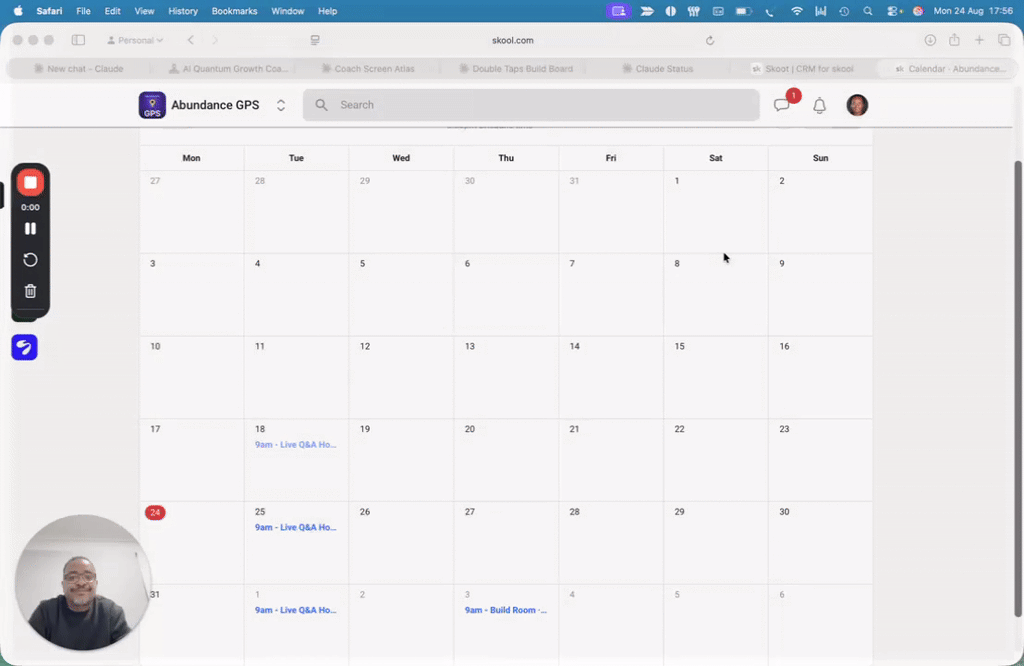The height and width of the screenshot is (666, 1024).
Task: Click the skool.com address bar
Action: 513,40
